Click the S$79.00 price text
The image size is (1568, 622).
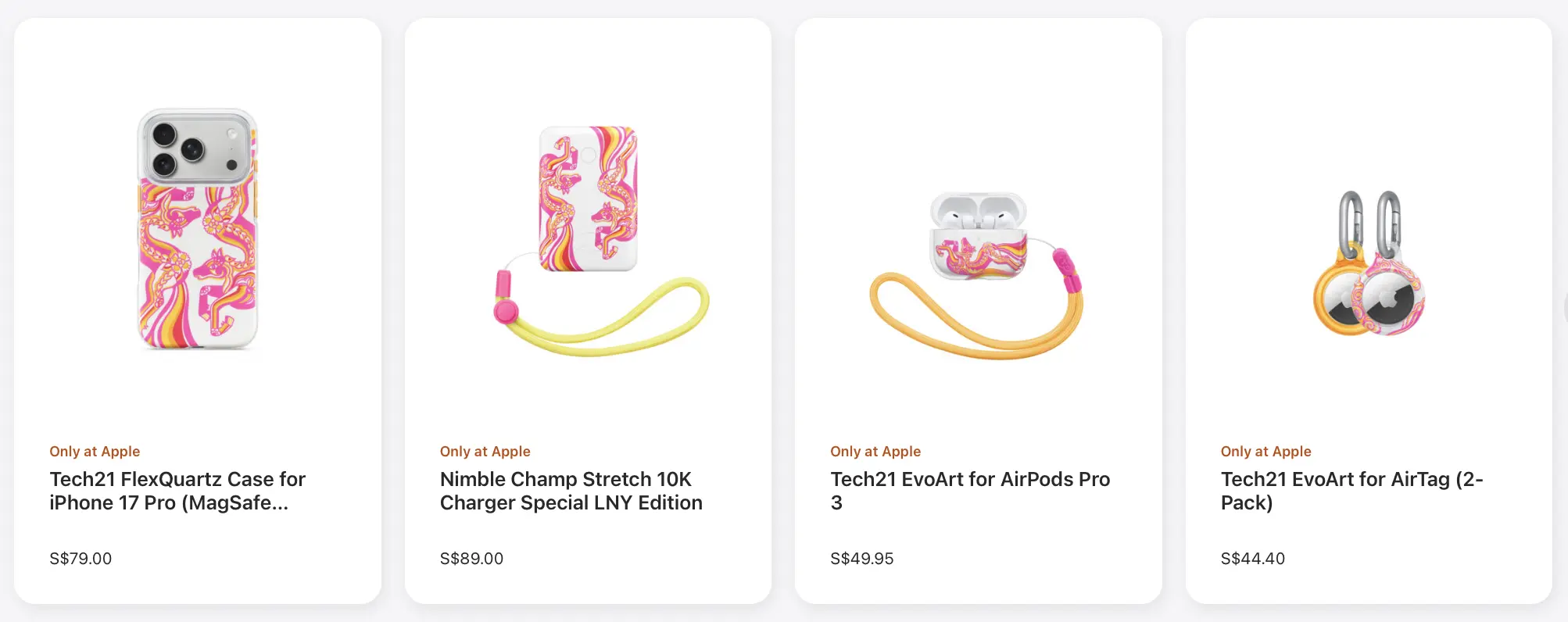(x=81, y=559)
